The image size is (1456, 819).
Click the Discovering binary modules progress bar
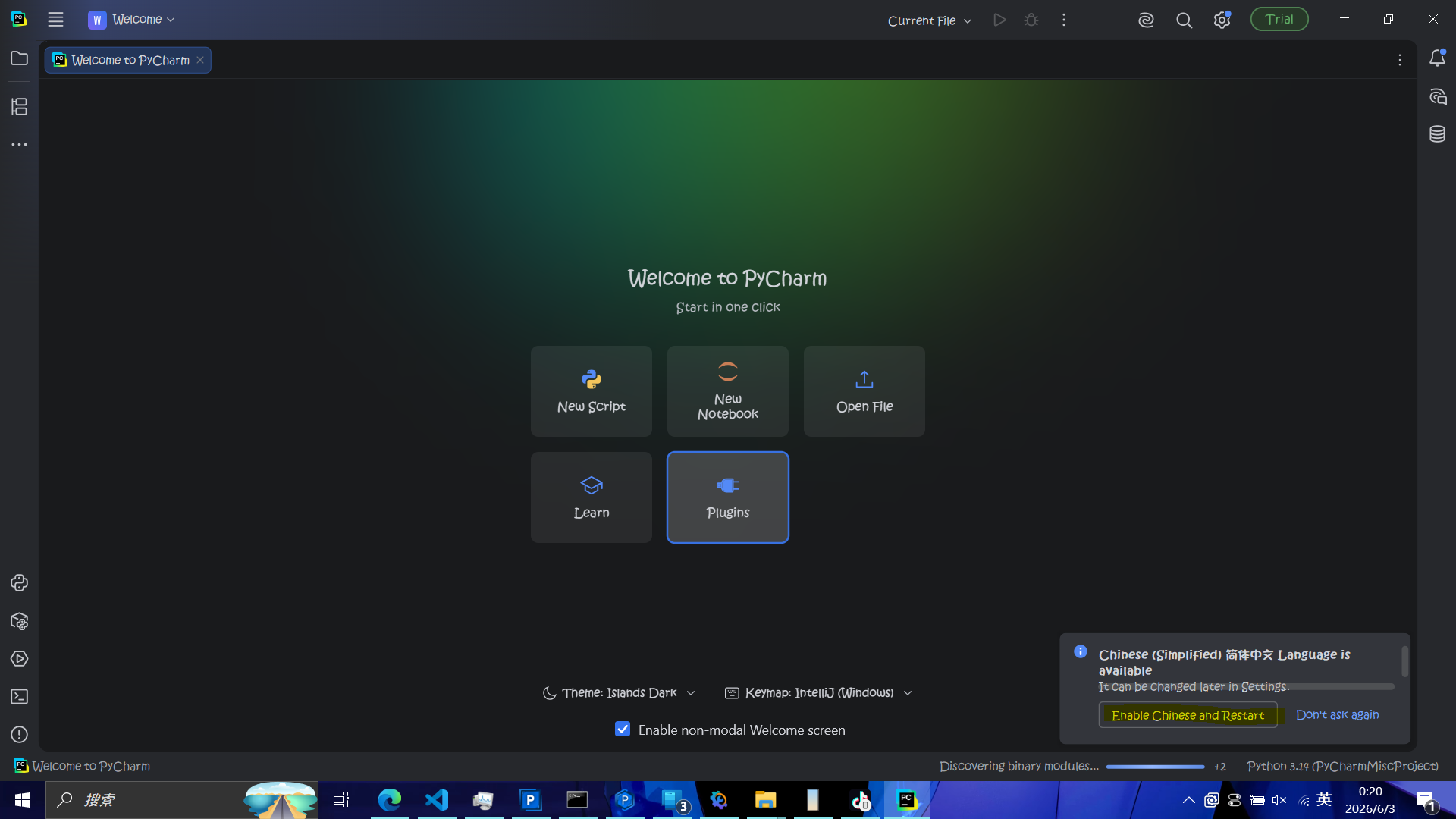(x=1155, y=767)
